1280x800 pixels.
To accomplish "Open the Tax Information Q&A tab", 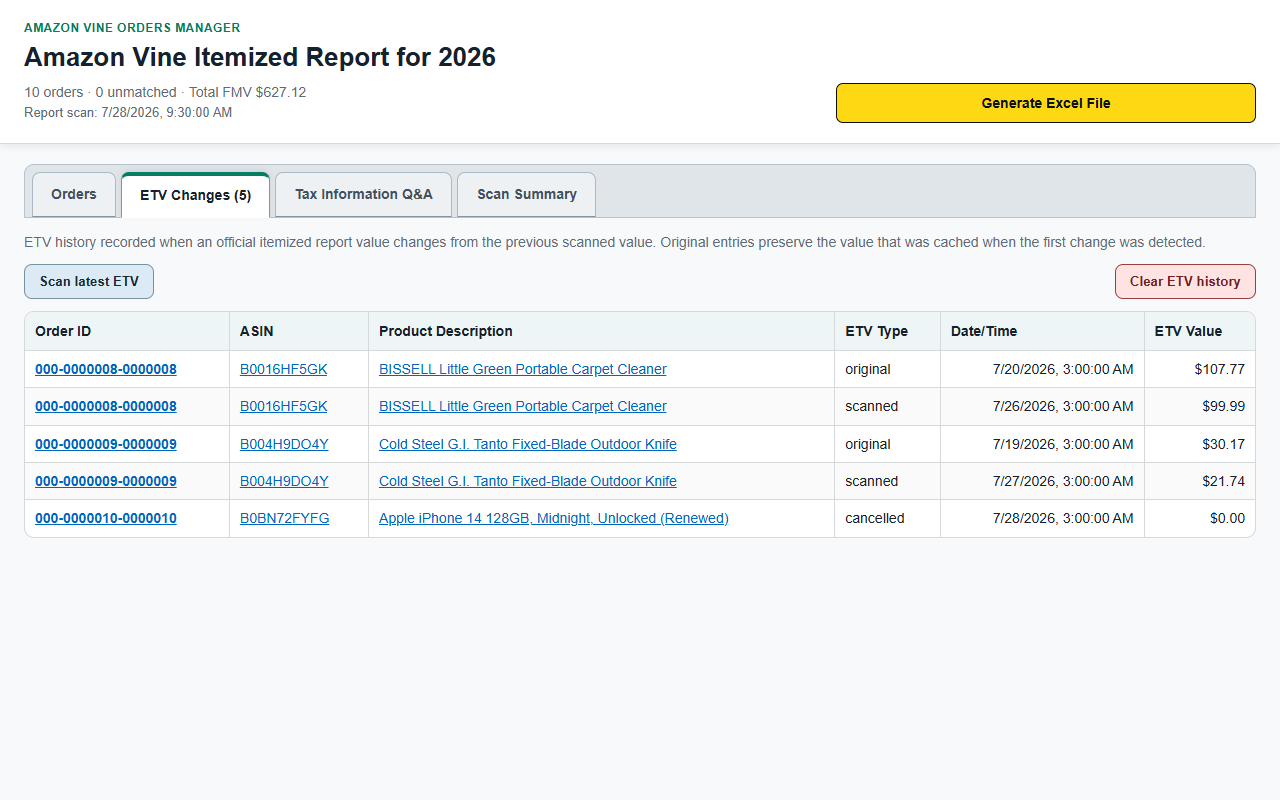I will tap(364, 194).
